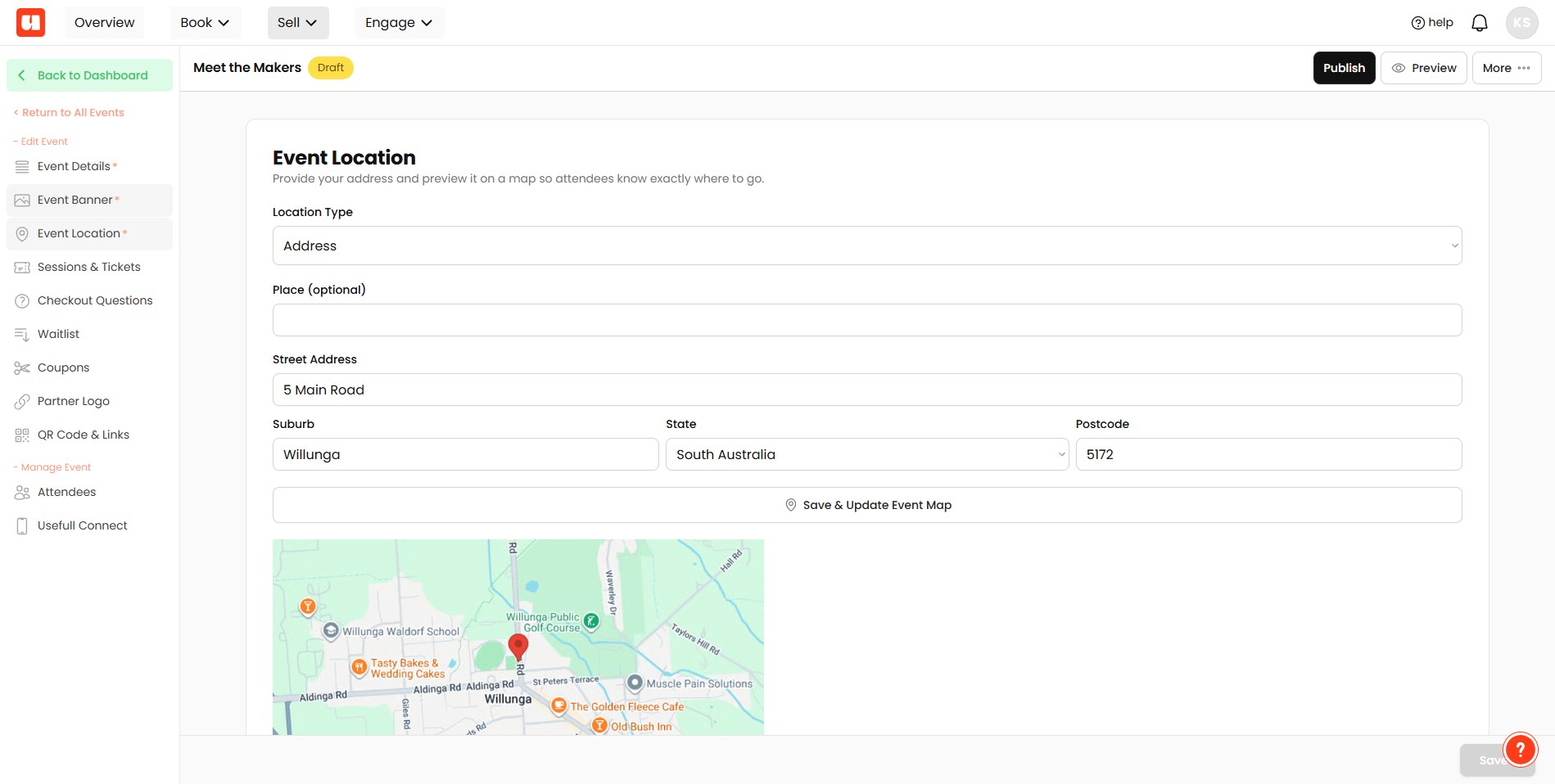This screenshot has height=784, width=1555.
Task: Click the map's Willunga town label
Action: tap(508, 700)
